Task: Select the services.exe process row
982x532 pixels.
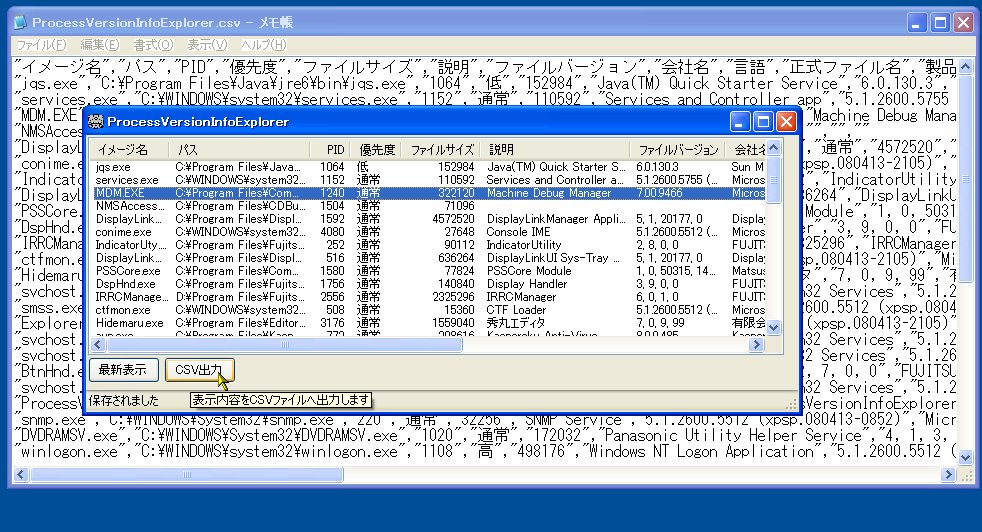Action: coord(429,180)
